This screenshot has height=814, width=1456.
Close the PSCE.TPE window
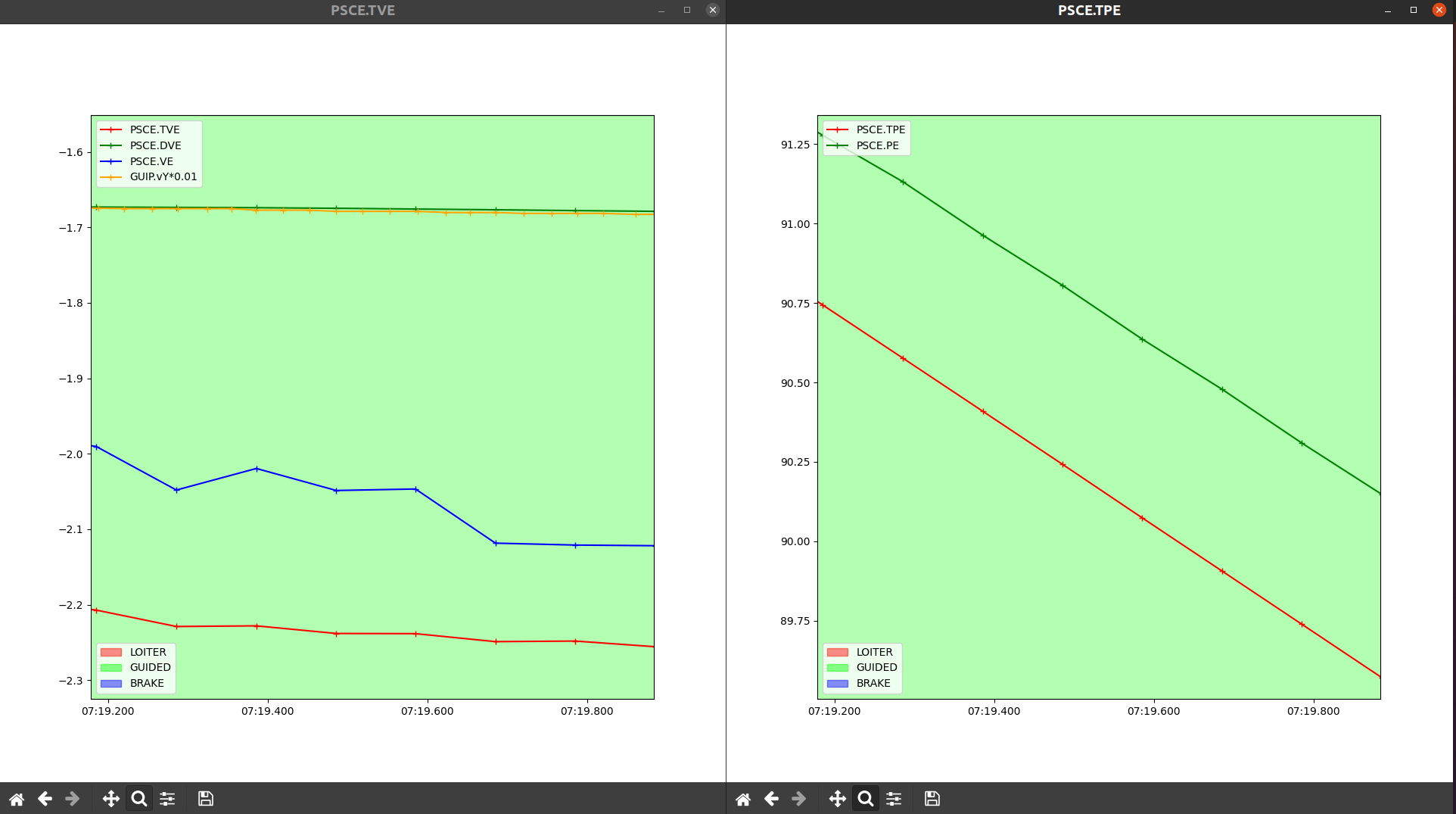pyautogui.click(x=1439, y=11)
